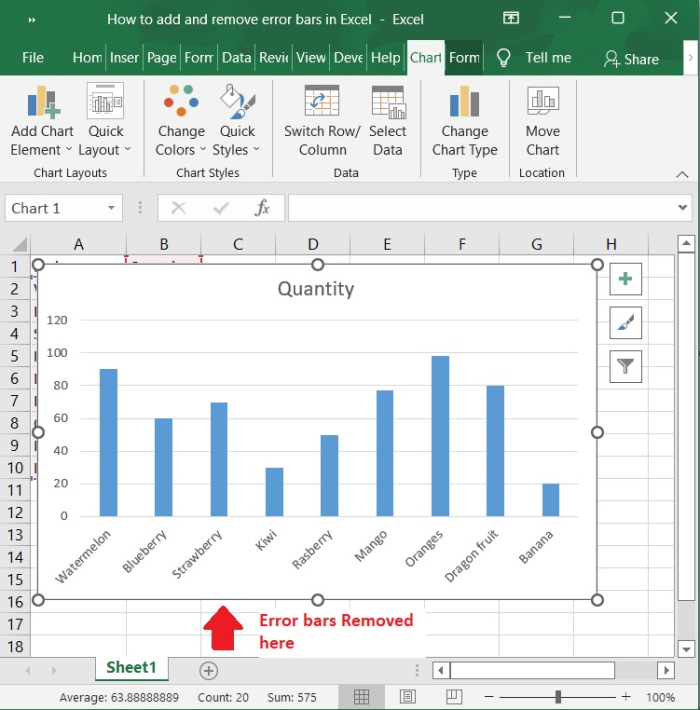
Task: Expand the Name Box dropdown arrow
Action: coord(111,208)
